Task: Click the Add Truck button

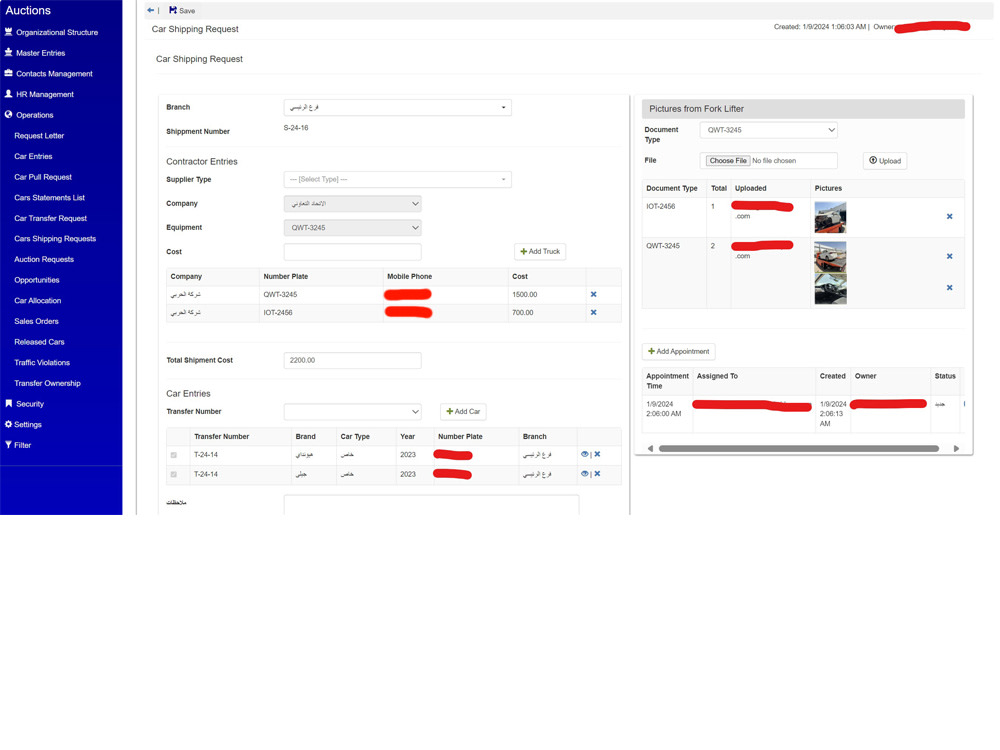Action: pyautogui.click(x=540, y=252)
